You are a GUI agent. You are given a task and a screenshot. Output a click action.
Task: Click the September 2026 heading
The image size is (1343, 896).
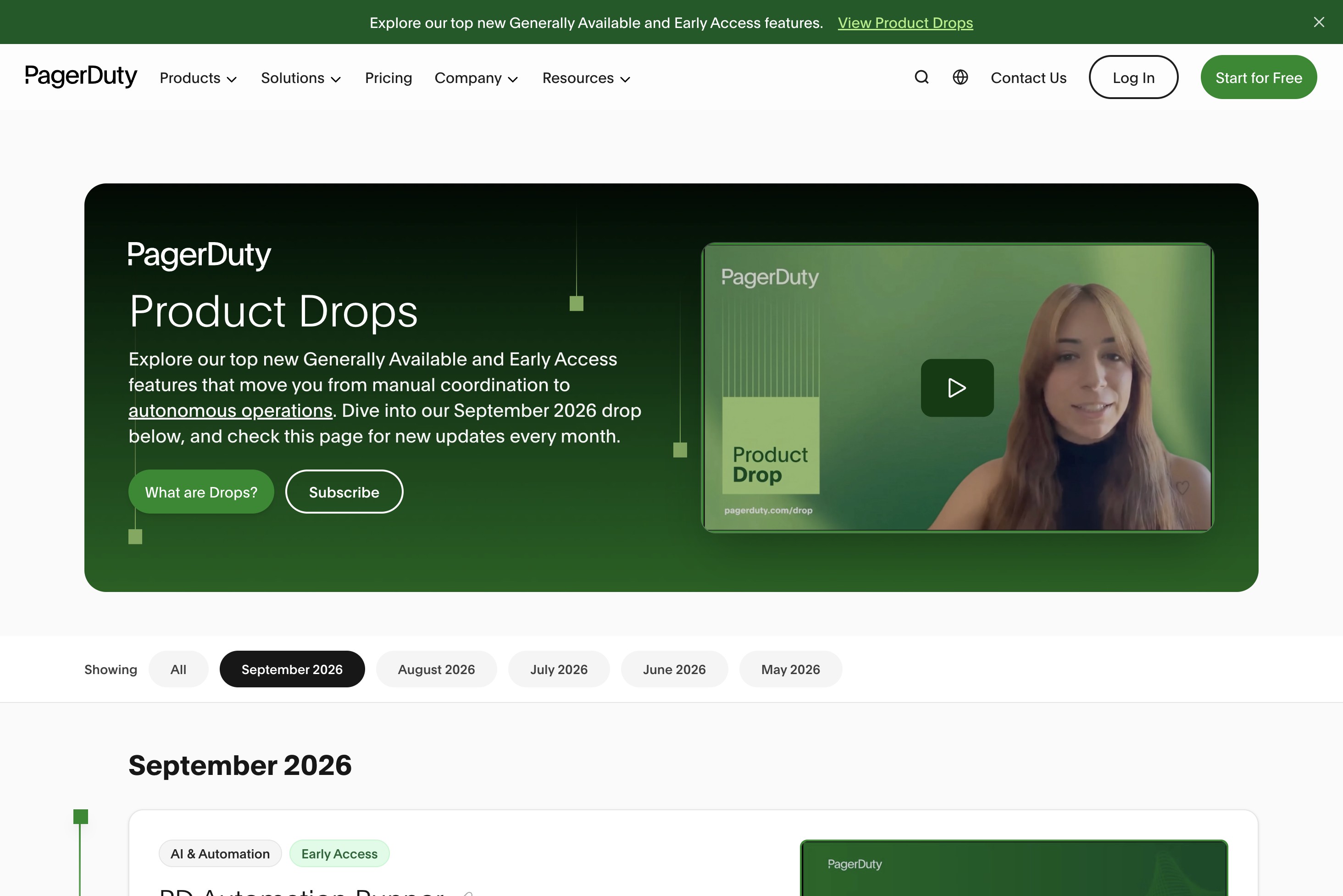240,764
